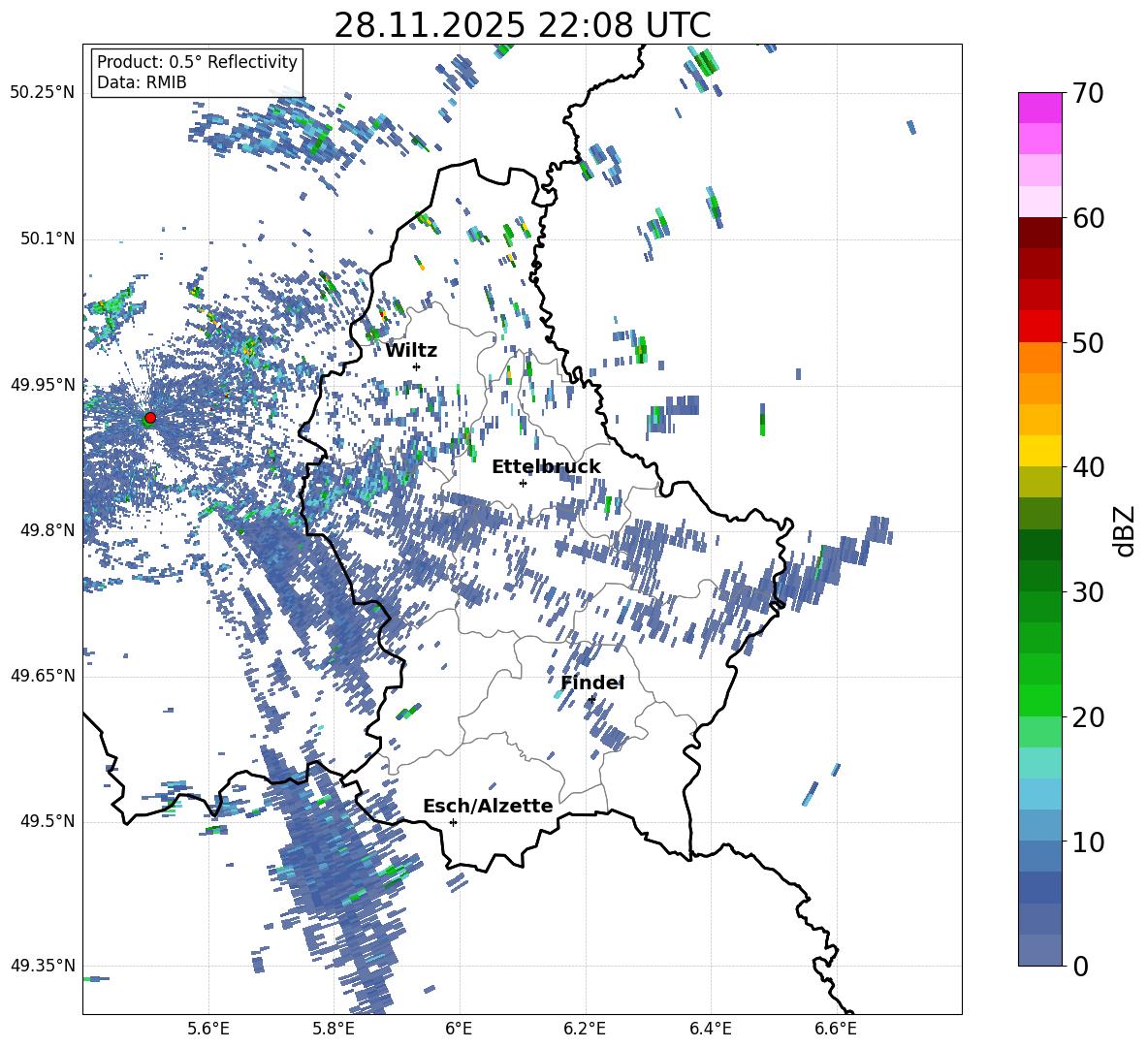Click the Ettelbruck city label
This screenshot has height=1048, width=1148.
tap(546, 467)
